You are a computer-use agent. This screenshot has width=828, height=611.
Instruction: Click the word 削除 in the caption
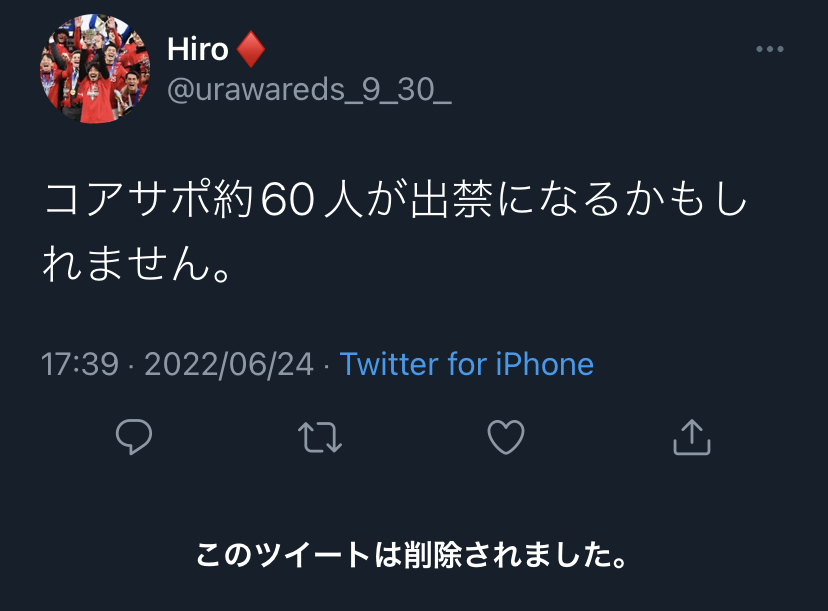(x=433, y=555)
